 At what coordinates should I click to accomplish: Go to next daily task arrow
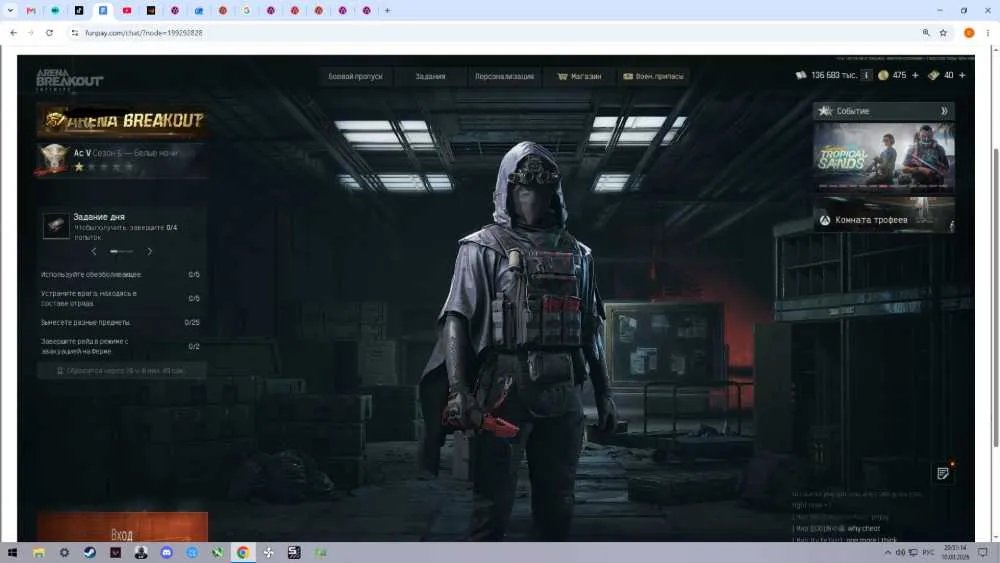(x=149, y=251)
